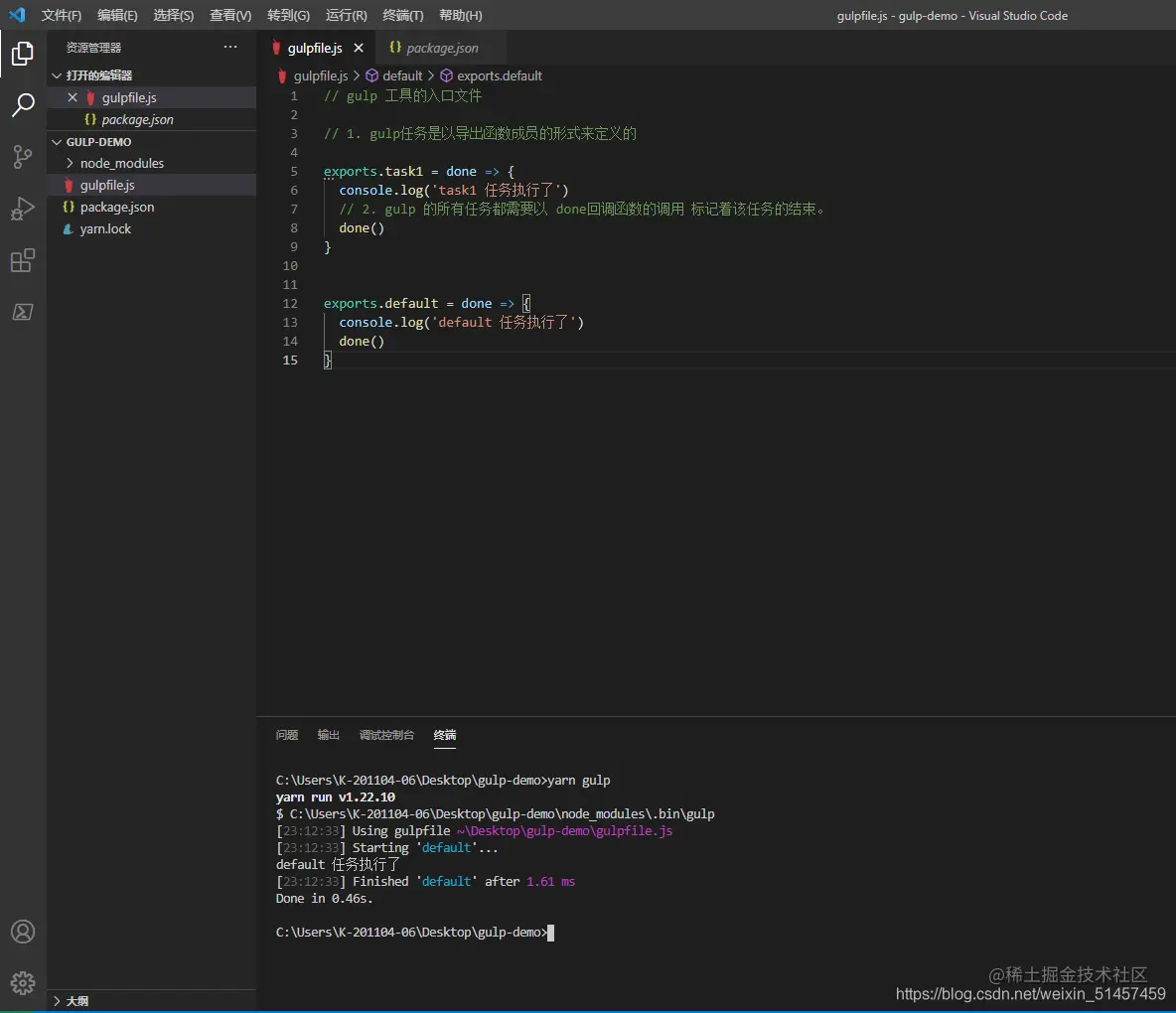Select the gulpfile.js editor tab
1176x1013 pixels.
pyautogui.click(x=315, y=48)
